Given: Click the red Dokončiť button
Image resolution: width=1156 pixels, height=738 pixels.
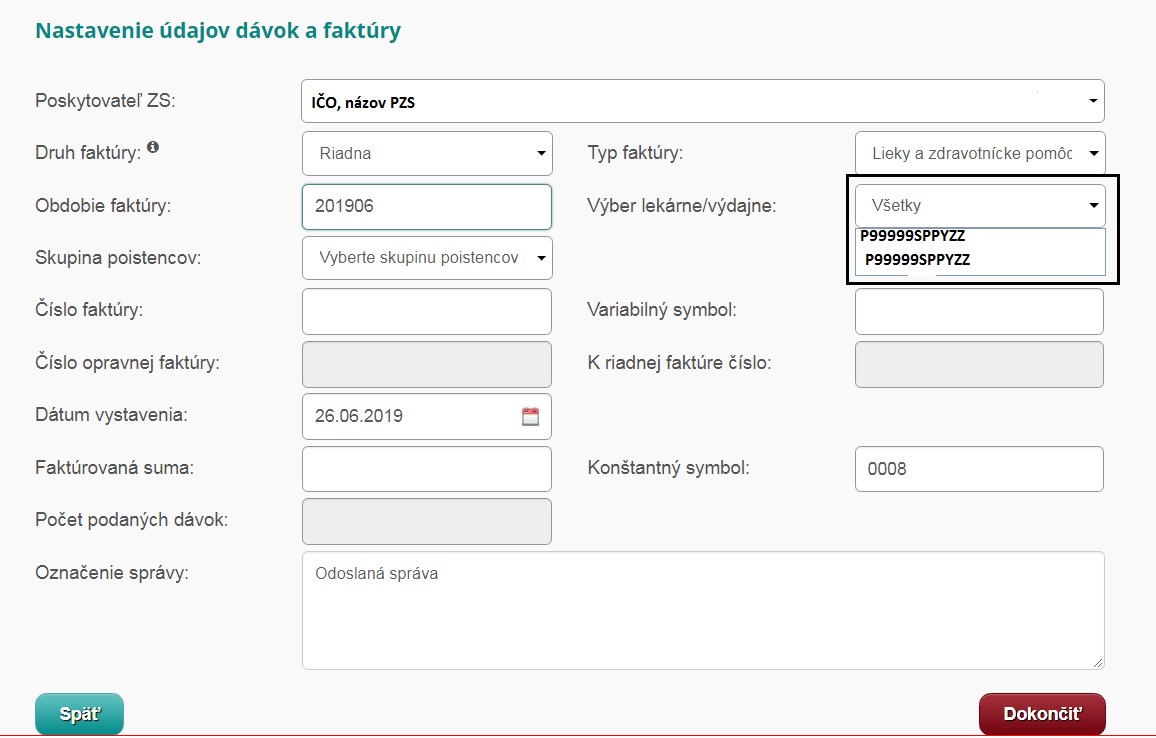Looking at the screenshot, I should [x=1042, y=714].
